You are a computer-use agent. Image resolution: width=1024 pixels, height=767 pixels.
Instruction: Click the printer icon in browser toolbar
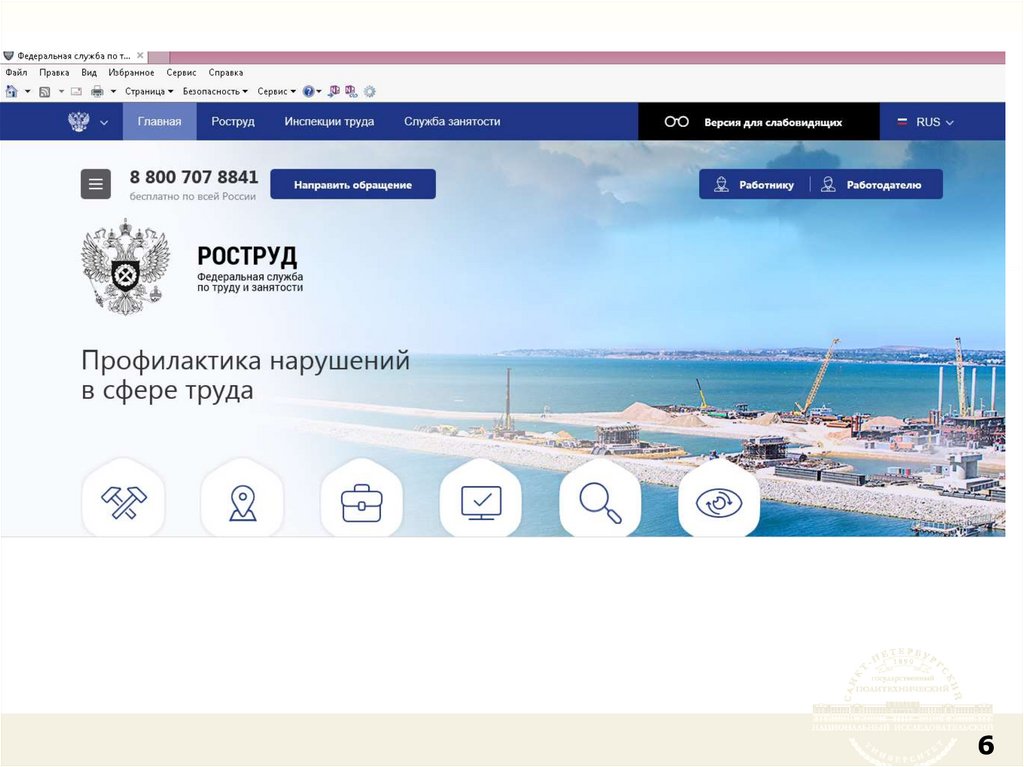pos(97,91)
